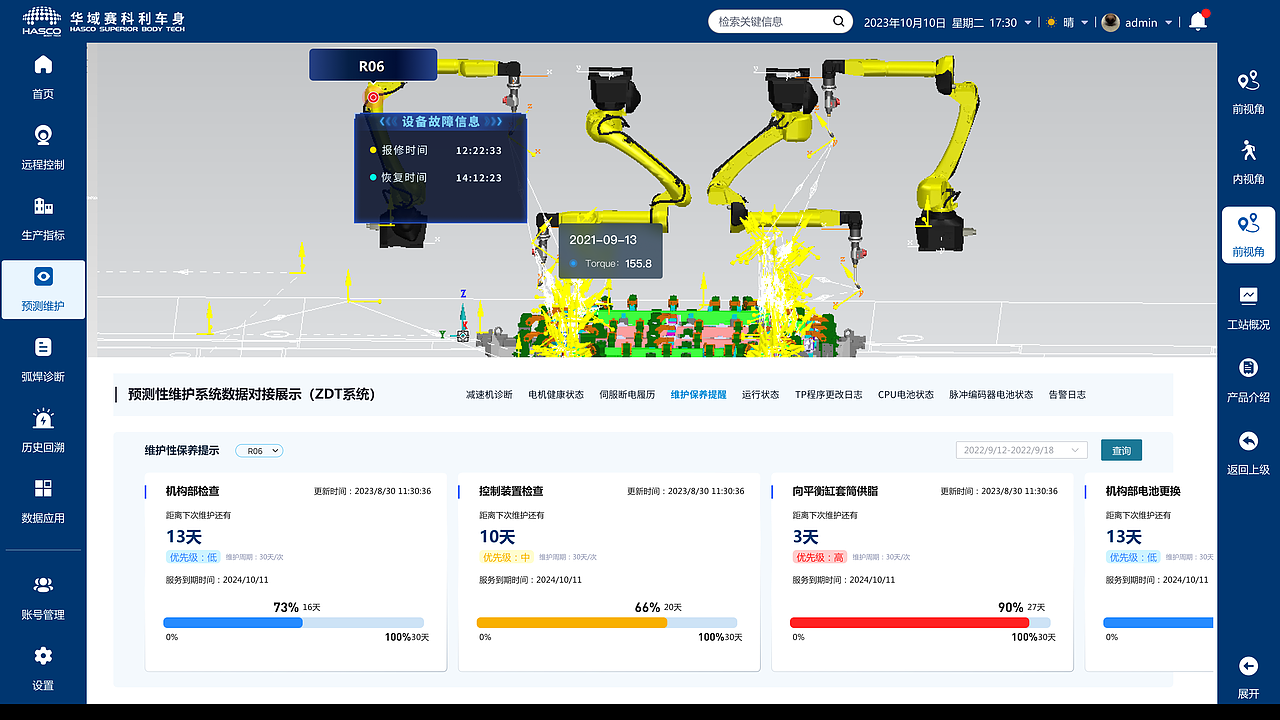Click 恢复时间 14:12:23 row

coord(436,178)
